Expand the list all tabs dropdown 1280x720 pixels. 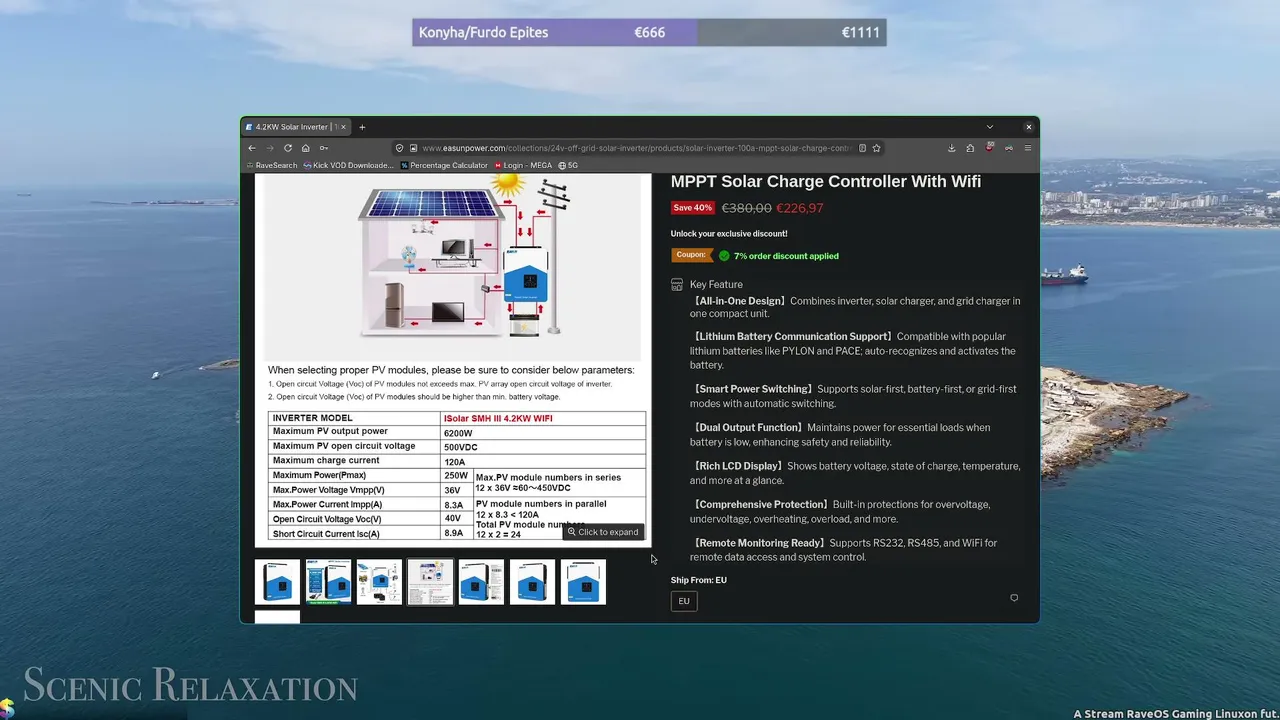990,127
